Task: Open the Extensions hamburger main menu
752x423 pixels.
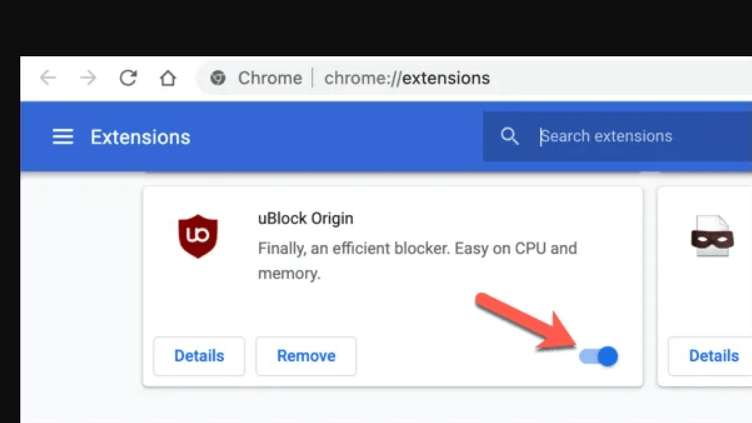Action: (63, 137)
